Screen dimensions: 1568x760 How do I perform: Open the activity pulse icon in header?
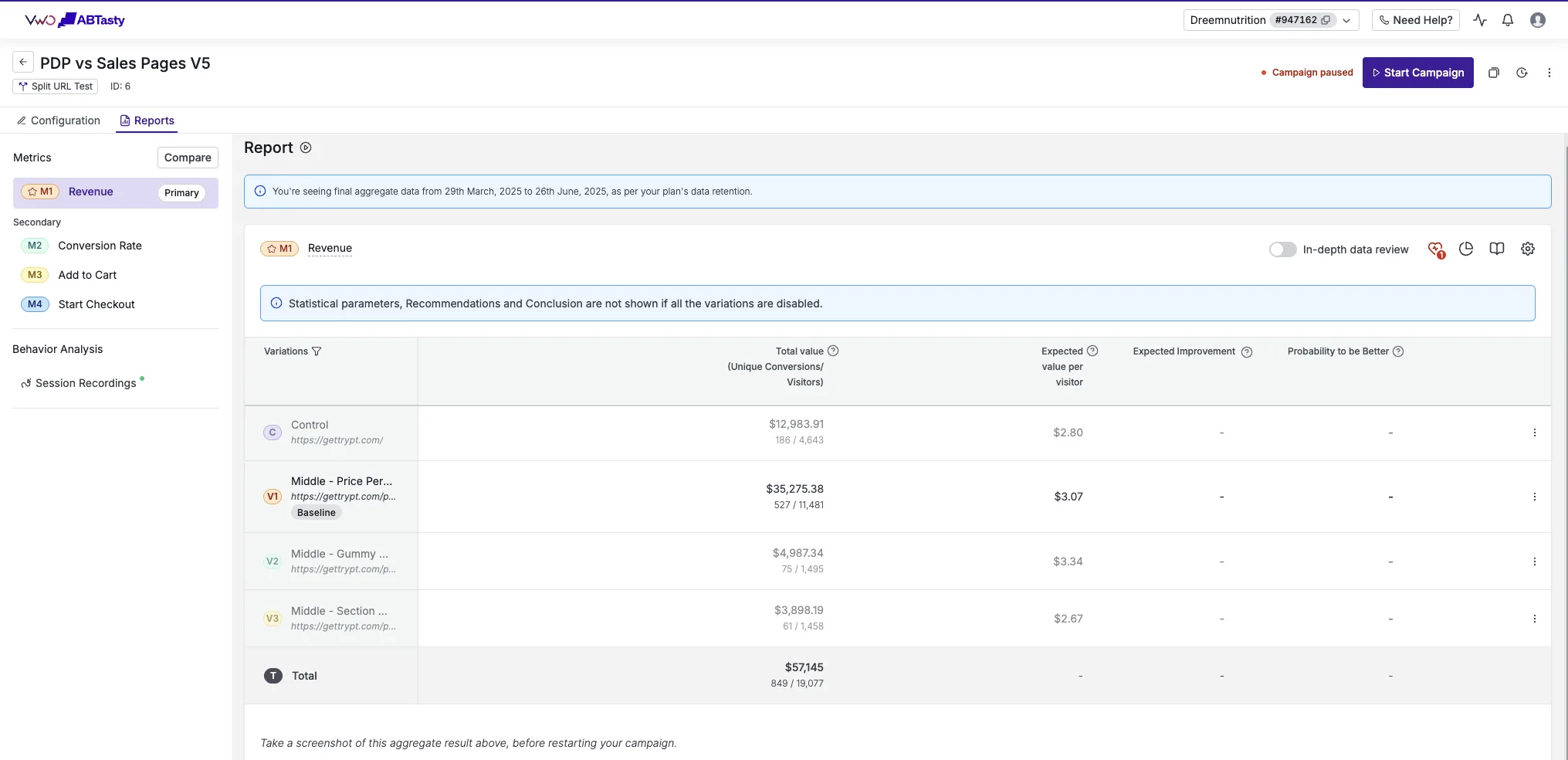pyautogui.click(x=1479, y=20)
